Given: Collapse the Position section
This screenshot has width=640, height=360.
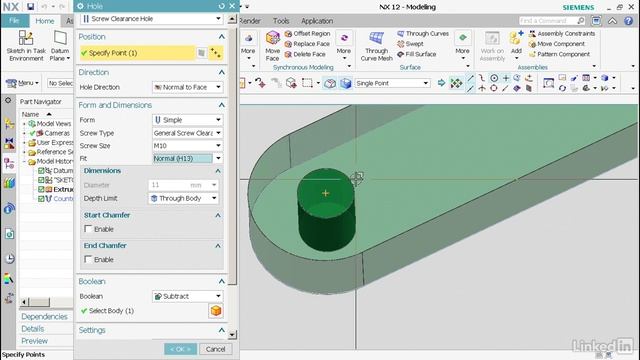Looking at the screenshot, I should pos(222,37).
